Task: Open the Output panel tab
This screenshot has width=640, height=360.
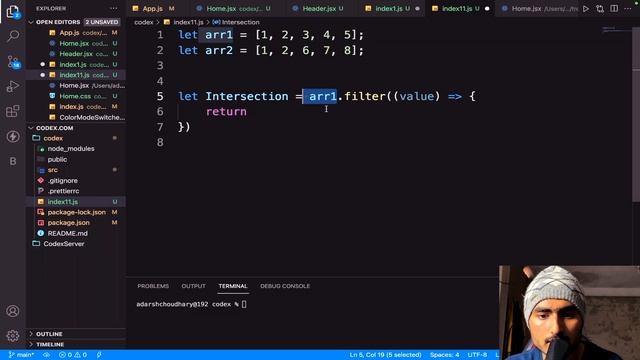Action: (x=193, y=286)
